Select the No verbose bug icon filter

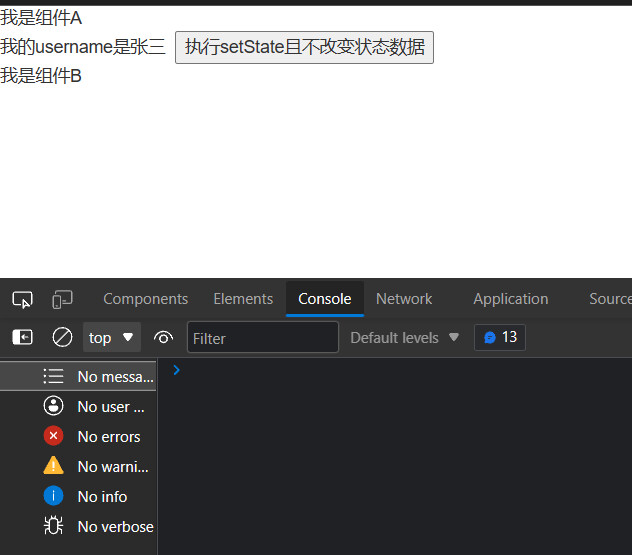98,527
